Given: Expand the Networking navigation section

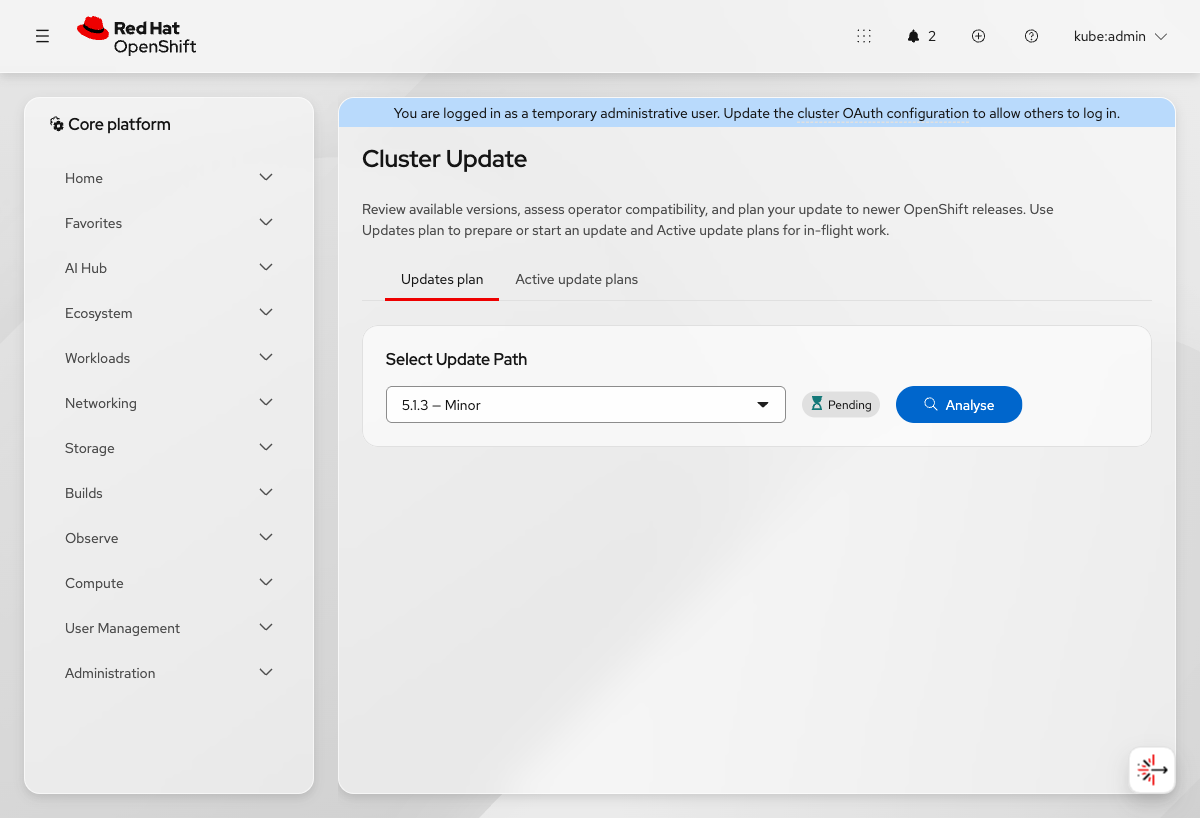Looking at the screenshot, I should coord(169,403).
